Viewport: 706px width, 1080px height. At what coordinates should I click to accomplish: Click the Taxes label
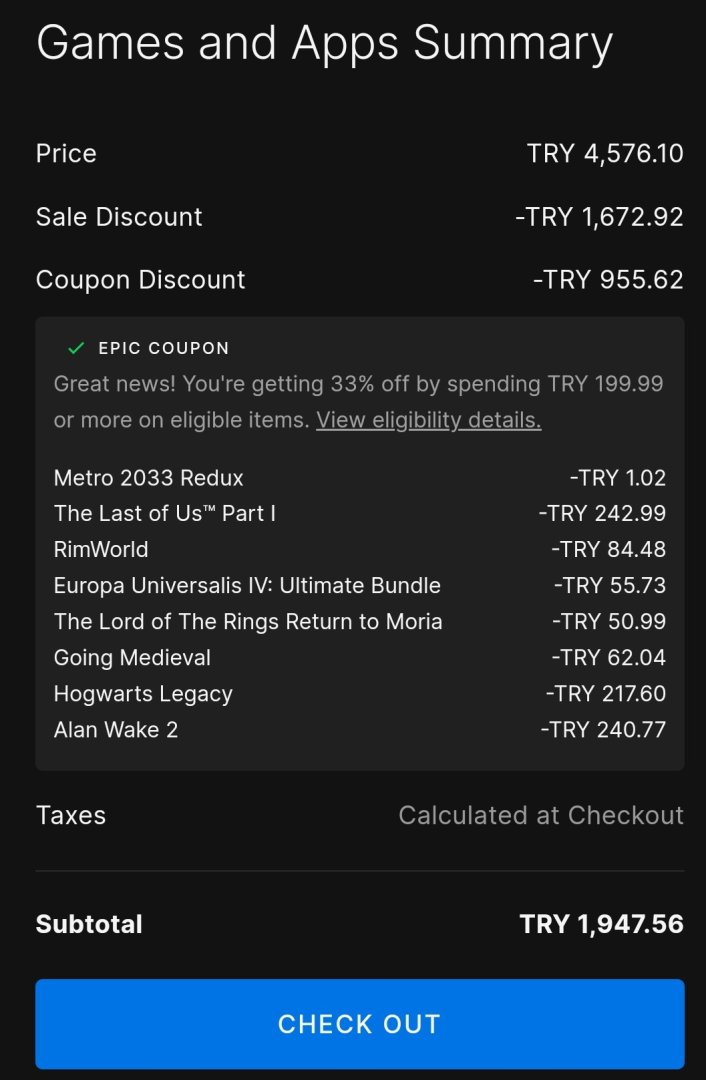[71, 816]
